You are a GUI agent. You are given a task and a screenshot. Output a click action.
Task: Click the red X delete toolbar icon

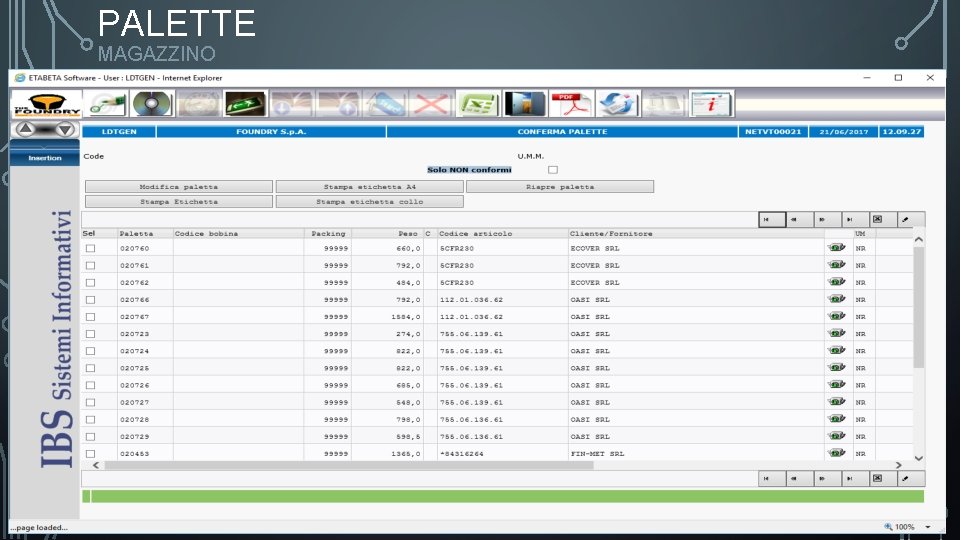[431, 104]
